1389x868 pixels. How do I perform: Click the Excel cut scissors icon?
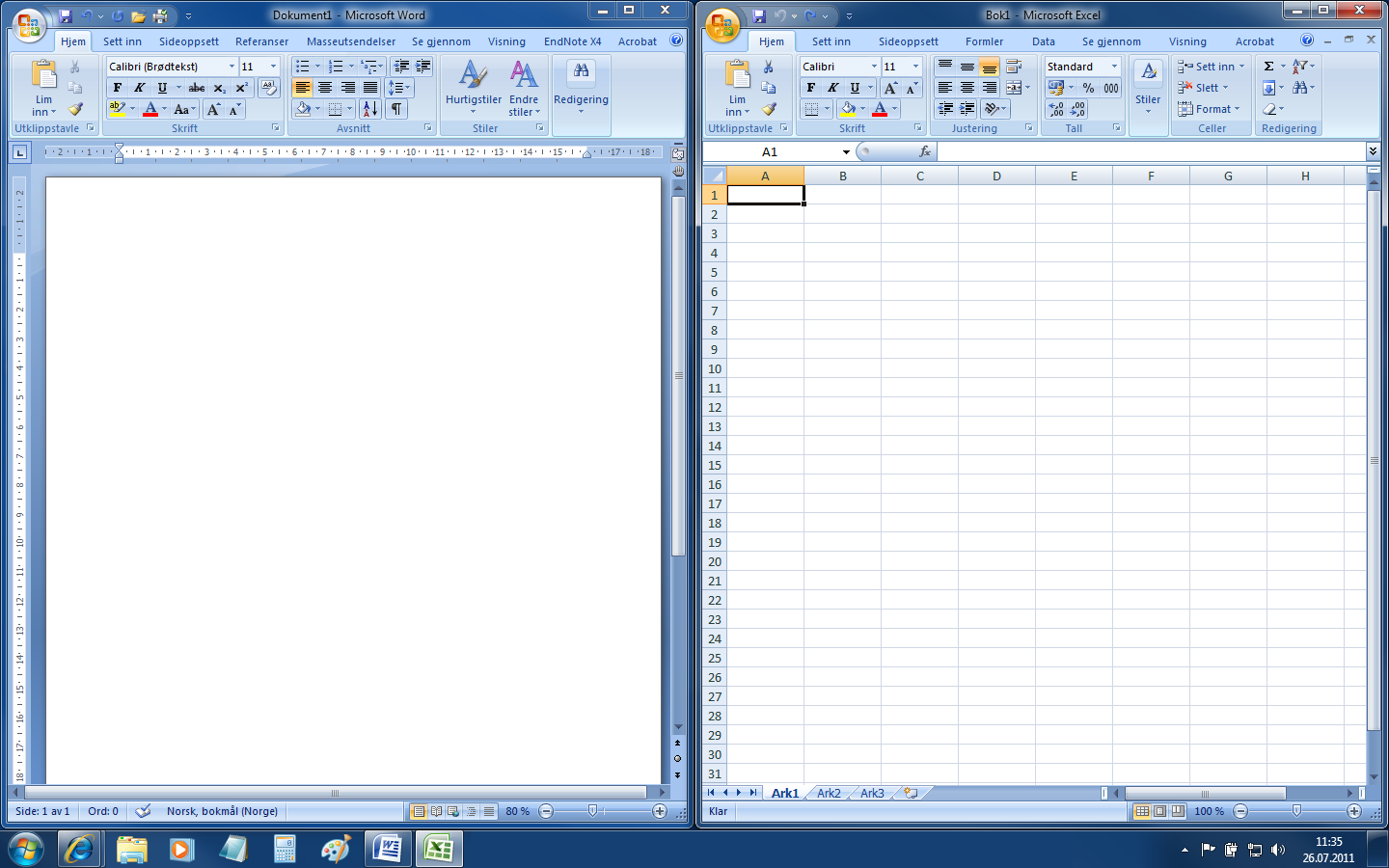coord(769,67)
